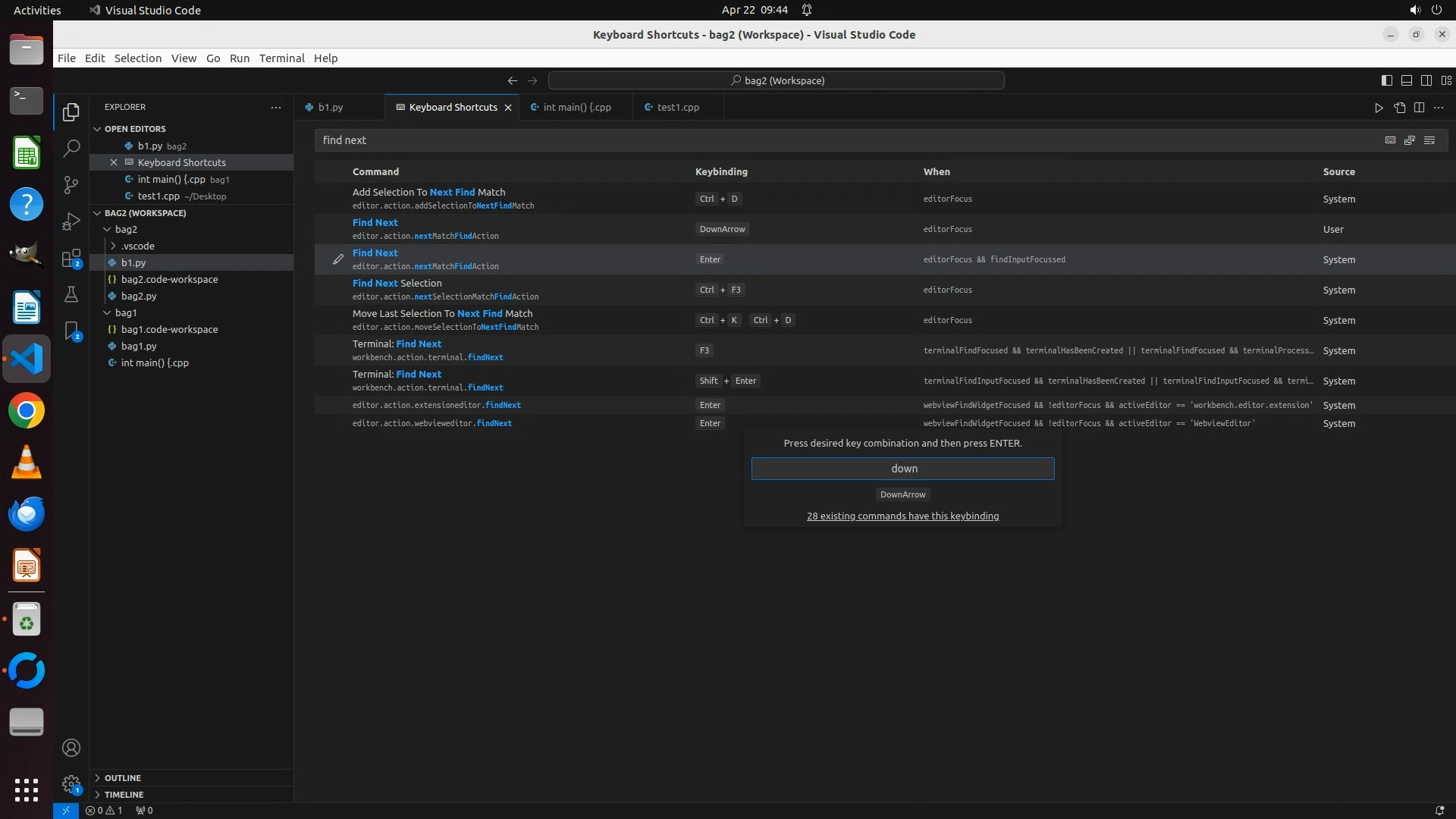Toggle the bottom panel layout button
The height and width of the screenshot is (819, 1456).
1406,80
